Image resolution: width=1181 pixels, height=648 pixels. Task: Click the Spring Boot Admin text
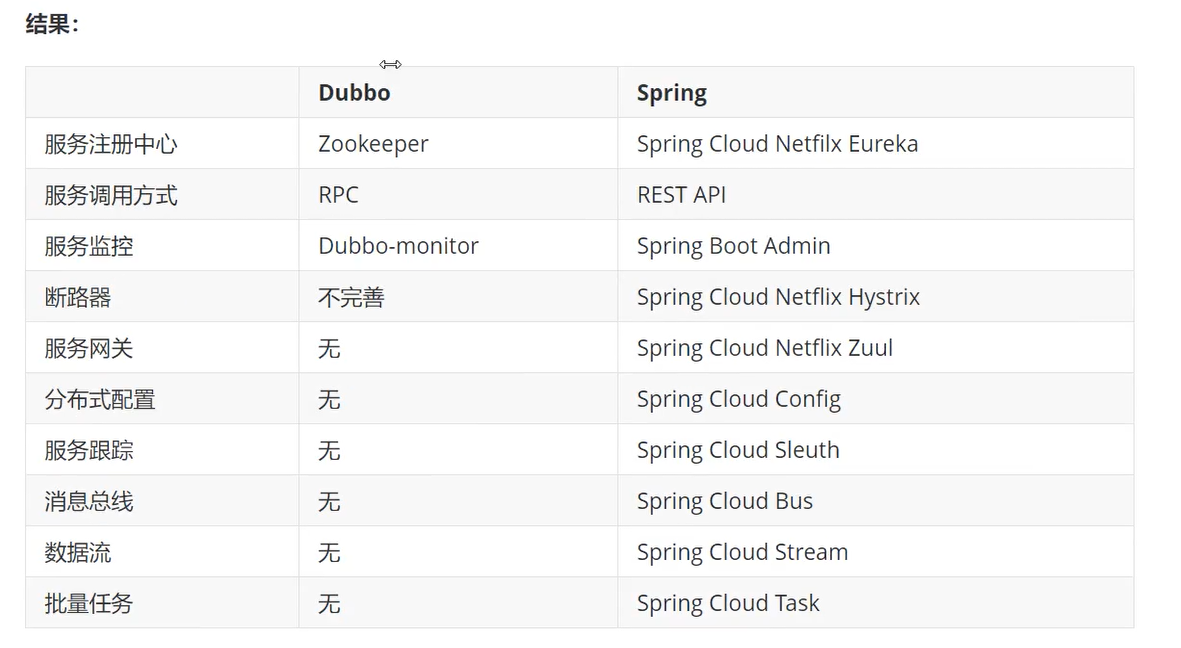[734, 246]
